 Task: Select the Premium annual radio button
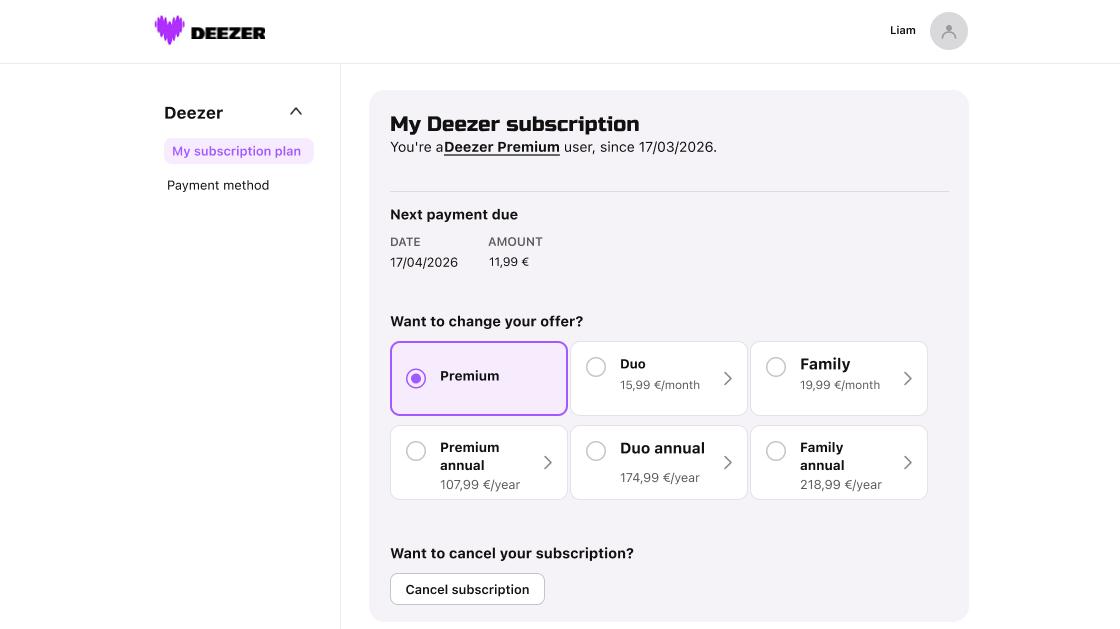(x=416, y=451)
